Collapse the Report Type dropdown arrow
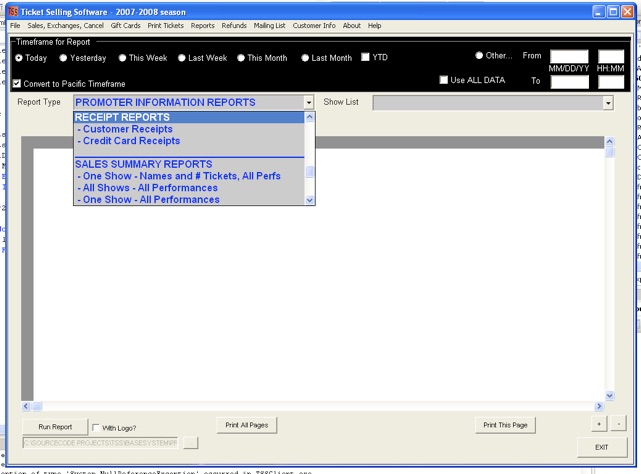This screenshot has width=641, height=474. (x=309, y=103)
